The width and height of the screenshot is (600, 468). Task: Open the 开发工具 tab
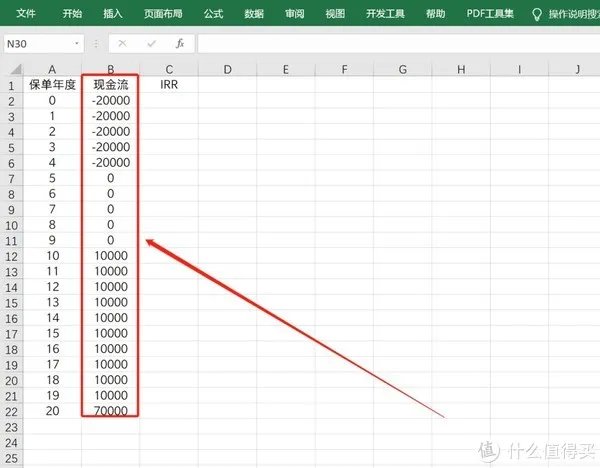coord(385,14)
